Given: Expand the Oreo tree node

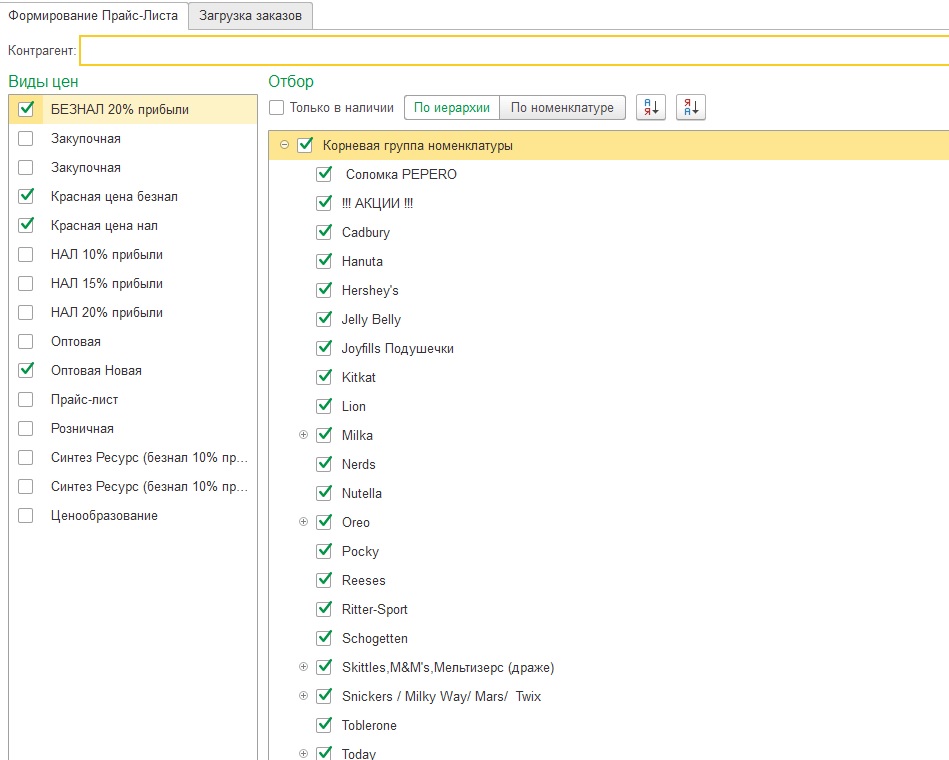Looking at the screenshot, I should point(304,522).
